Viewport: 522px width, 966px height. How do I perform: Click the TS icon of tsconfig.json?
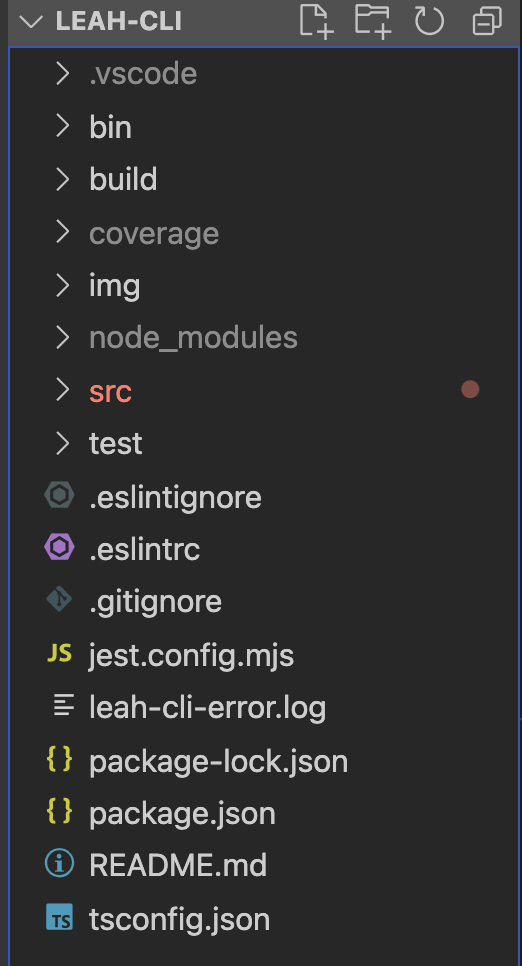(59, 917)
